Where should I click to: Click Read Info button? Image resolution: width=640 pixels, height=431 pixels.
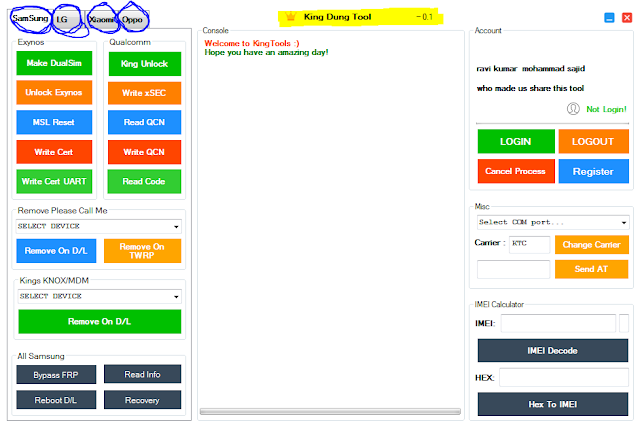142,374
